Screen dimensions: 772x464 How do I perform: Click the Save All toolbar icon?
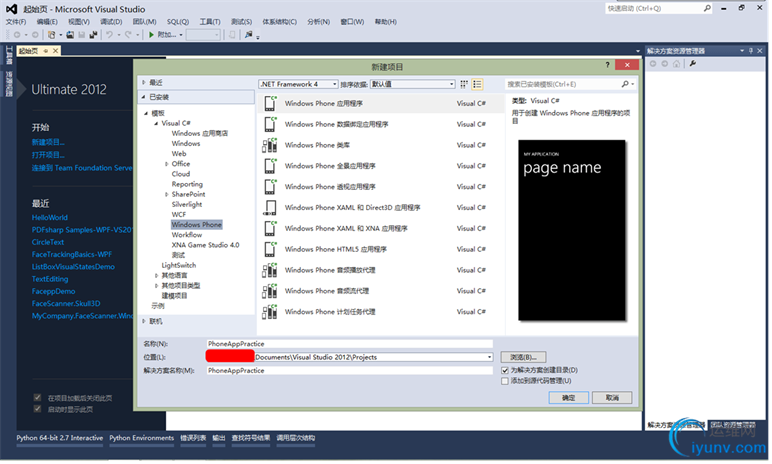tap(93, 35)
